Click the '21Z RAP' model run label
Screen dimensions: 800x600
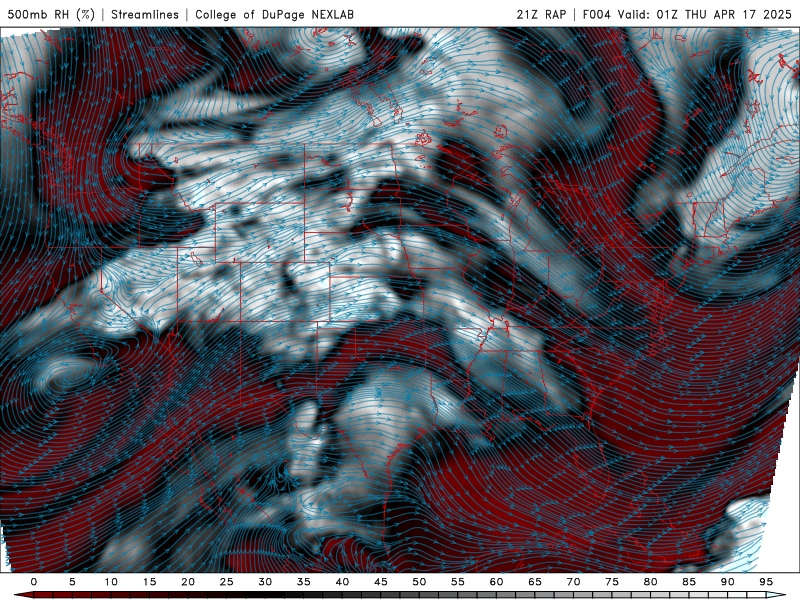pyautogui.click(x=541, y=14)
